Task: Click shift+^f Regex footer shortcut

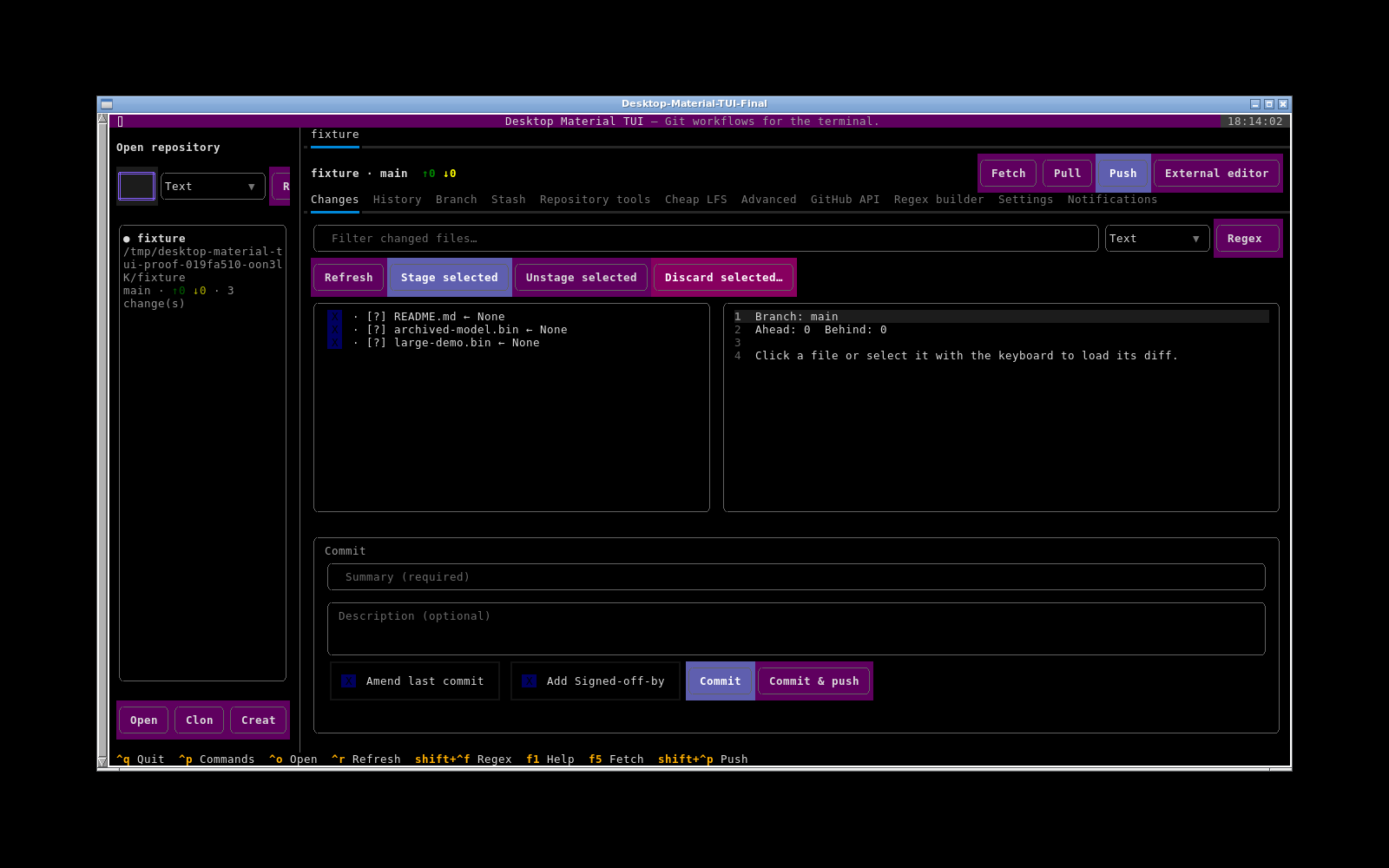Action: click(464, 759)
